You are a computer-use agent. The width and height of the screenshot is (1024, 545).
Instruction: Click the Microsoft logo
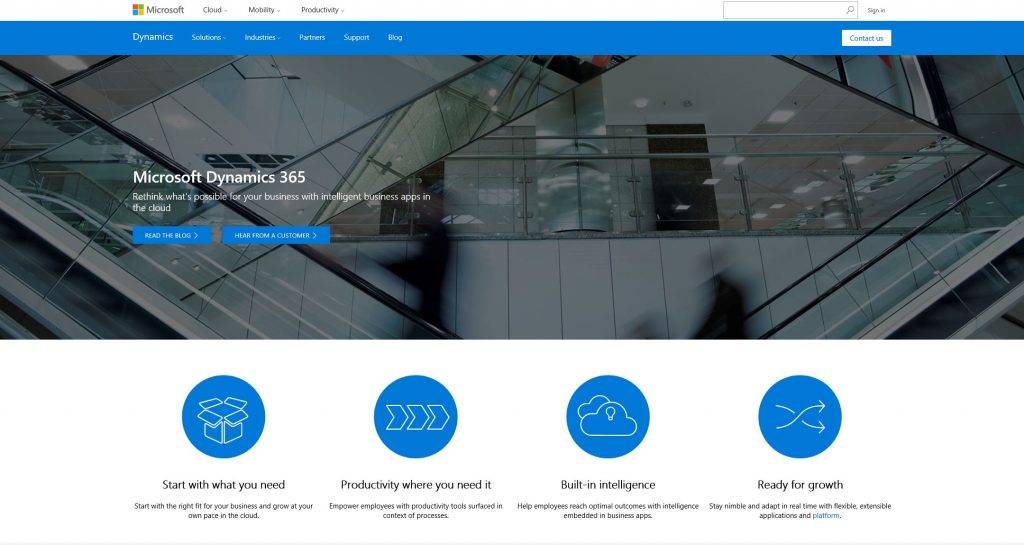158,10
